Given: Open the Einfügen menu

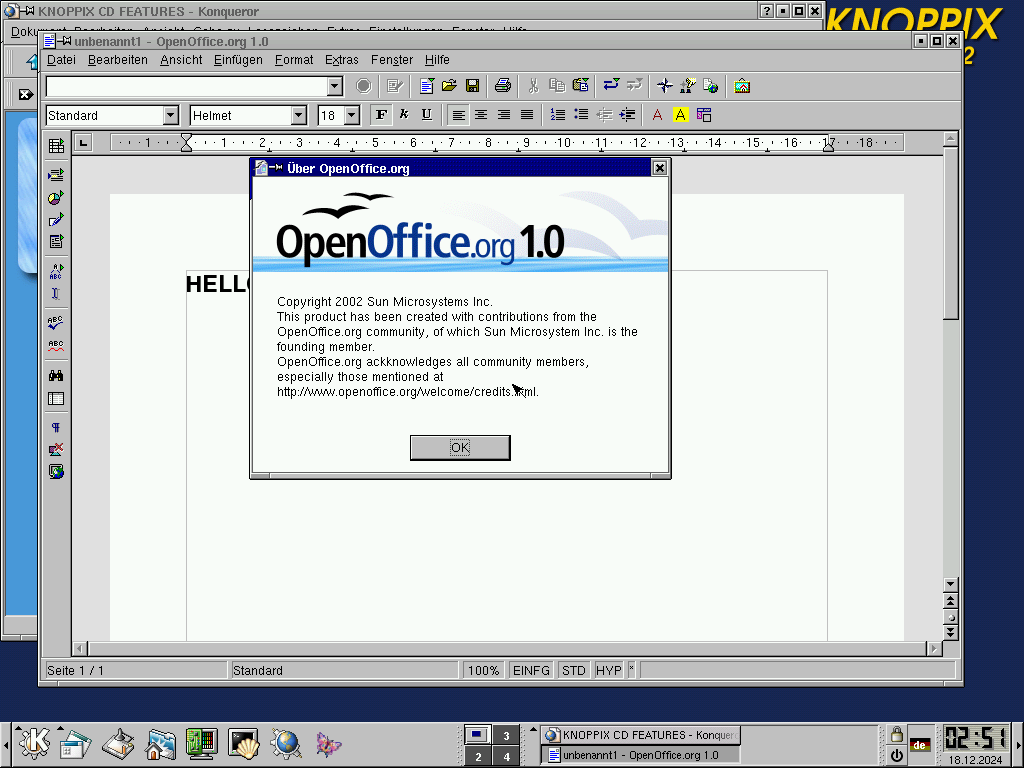Looking at the screenshot, I should click(x=238, y=60).
